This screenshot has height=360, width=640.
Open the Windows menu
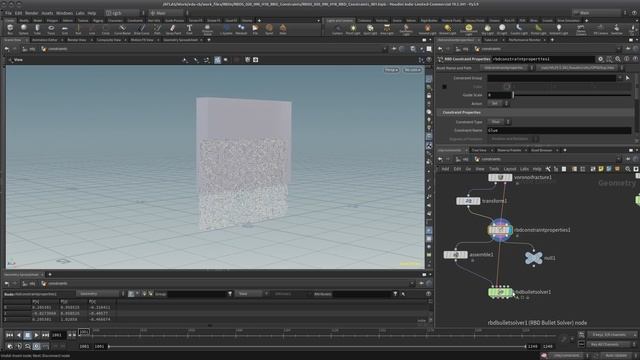pyautogui.click(x=64, y=13)
